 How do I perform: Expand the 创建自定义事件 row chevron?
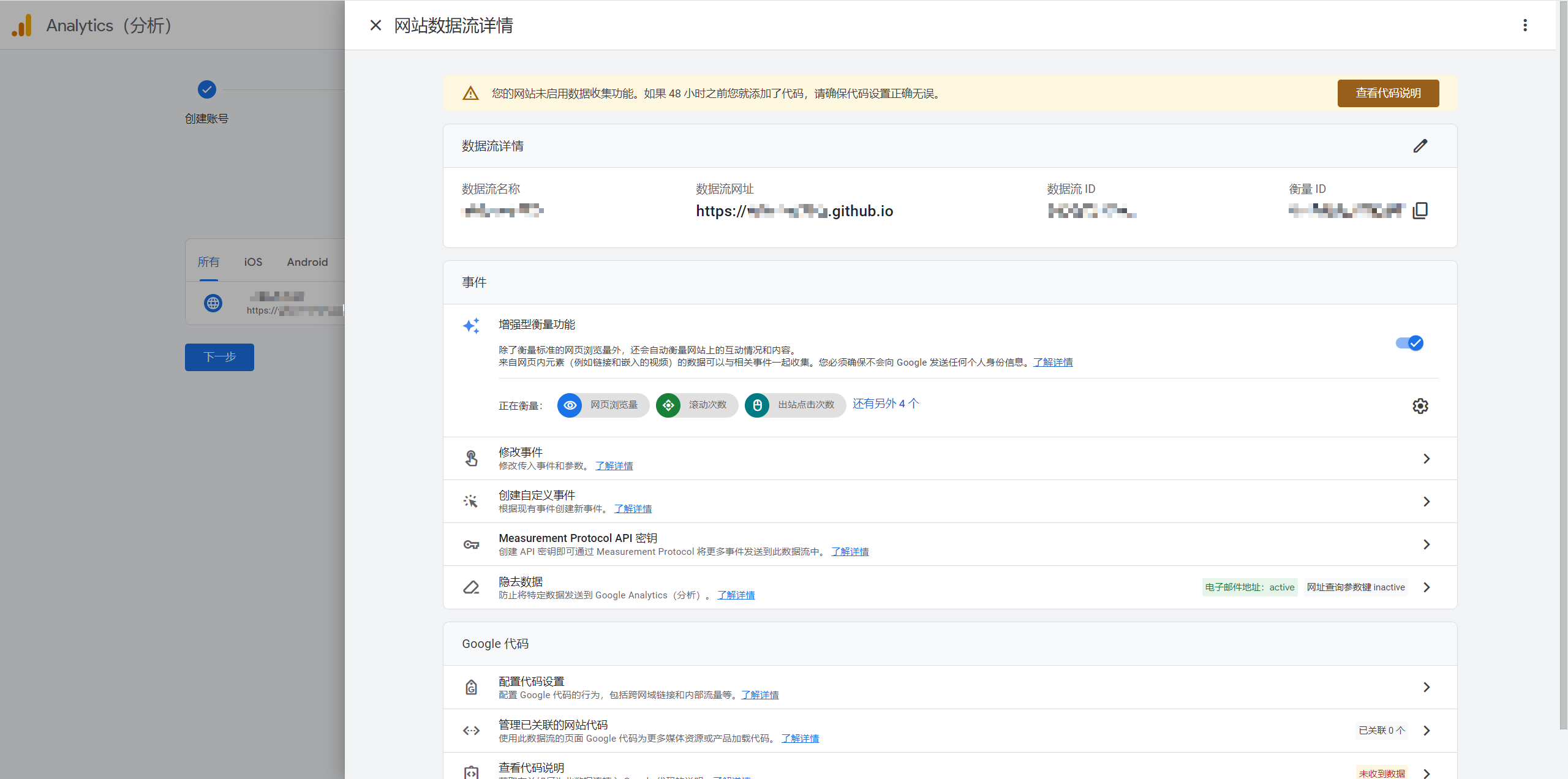[1426, 502]
